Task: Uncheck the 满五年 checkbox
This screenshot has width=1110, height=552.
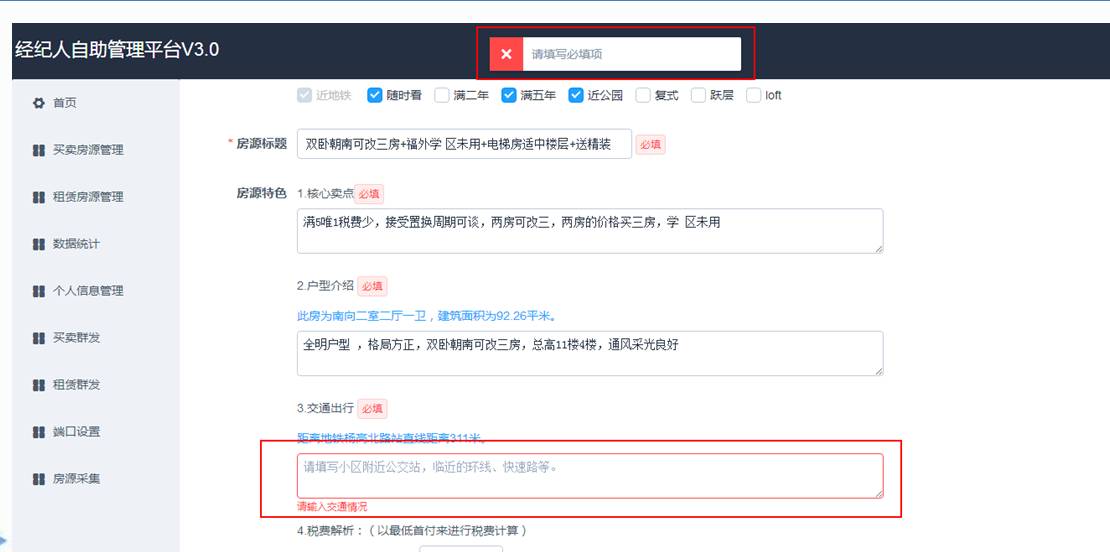Action: tap(509, 96)
